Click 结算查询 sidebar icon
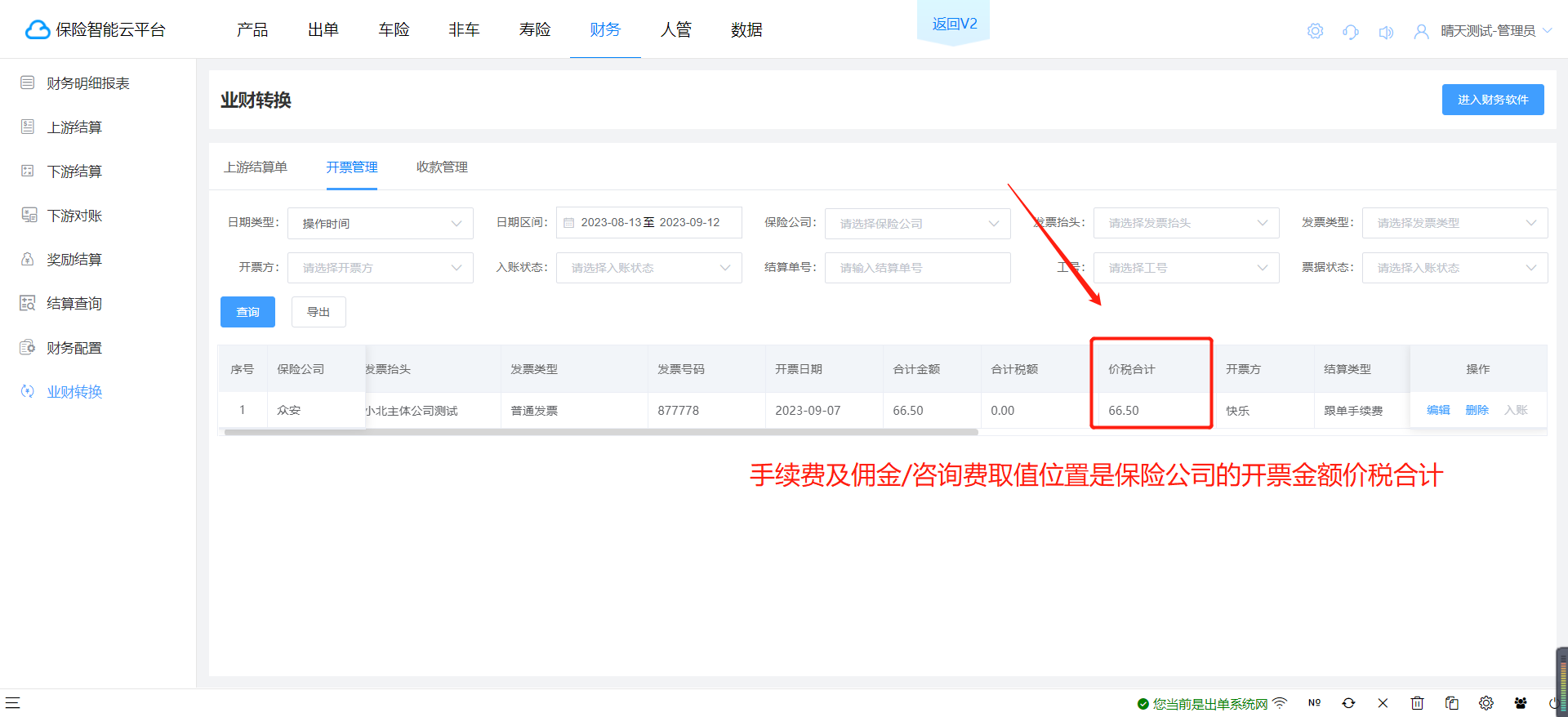Image resolution: width=1568 pixels, height=717 pixels. tap(28, 303)
